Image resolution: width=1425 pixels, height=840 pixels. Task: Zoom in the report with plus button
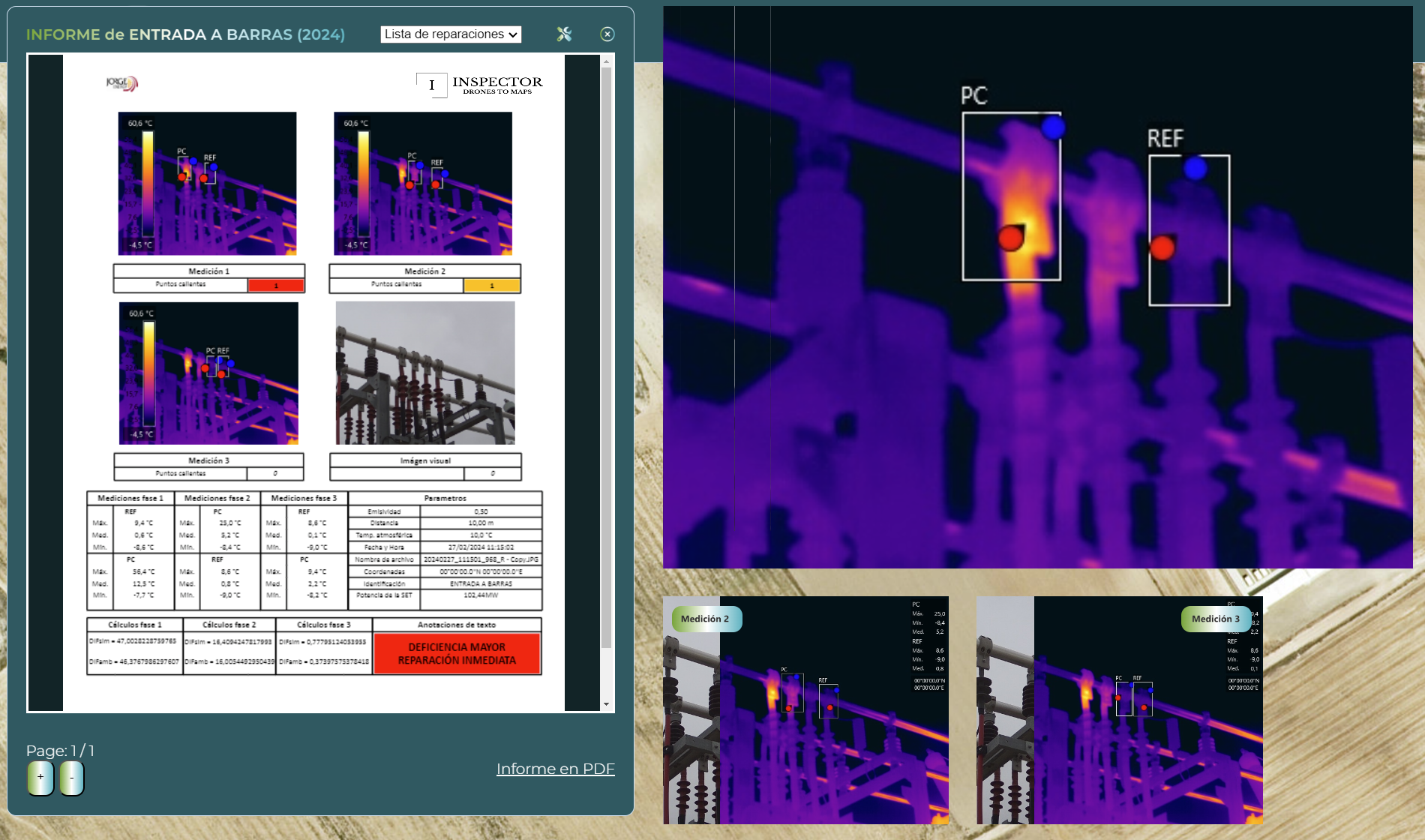click(40, 778)
